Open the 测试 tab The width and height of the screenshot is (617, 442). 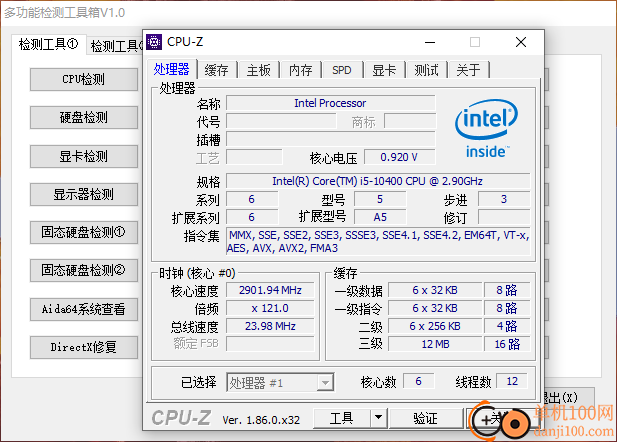coord(426,70)
